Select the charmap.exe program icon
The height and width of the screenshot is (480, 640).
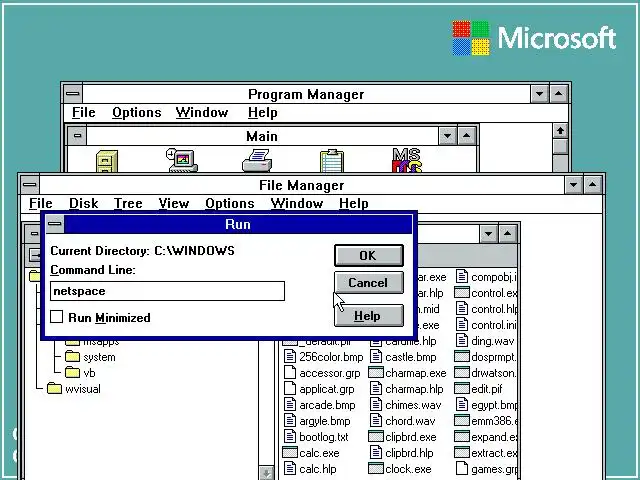[376, 372]
